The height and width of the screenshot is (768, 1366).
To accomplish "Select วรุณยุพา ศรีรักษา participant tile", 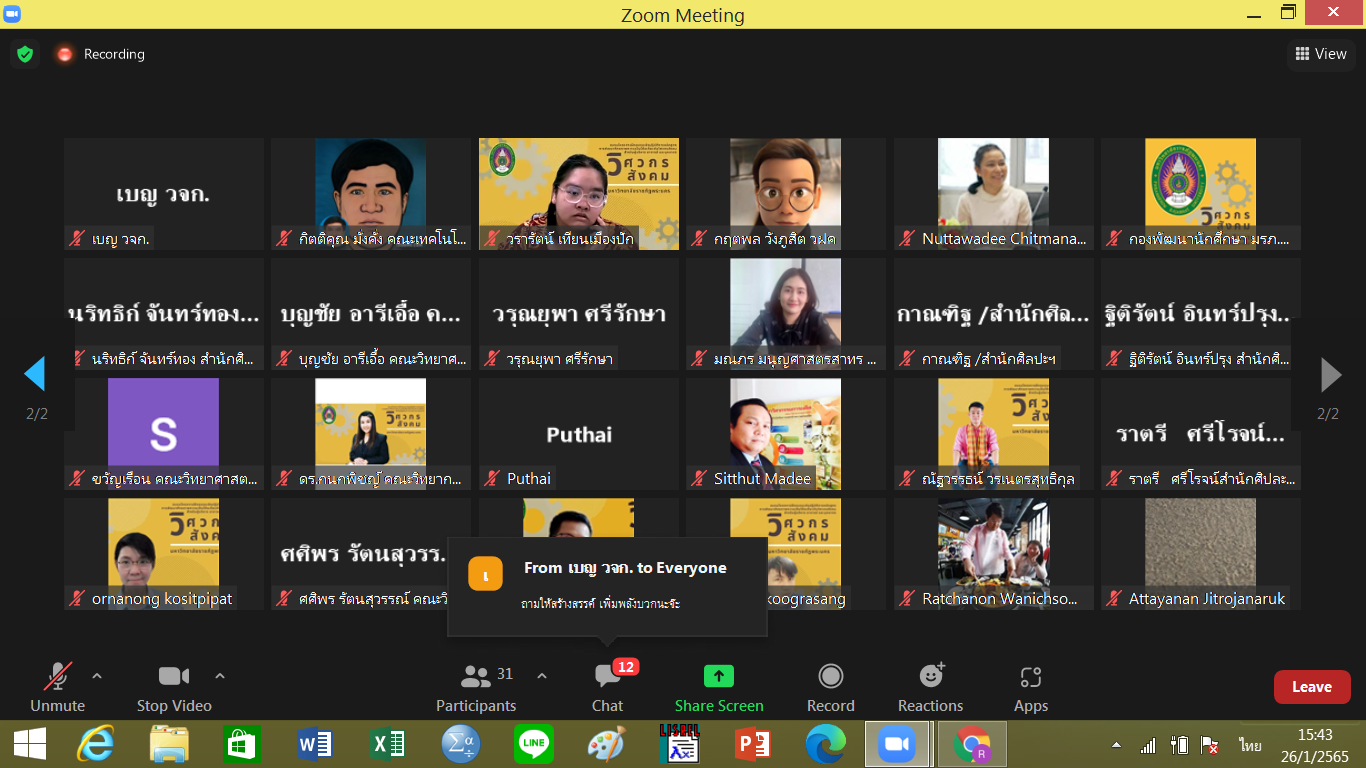I will coord(578,314).
